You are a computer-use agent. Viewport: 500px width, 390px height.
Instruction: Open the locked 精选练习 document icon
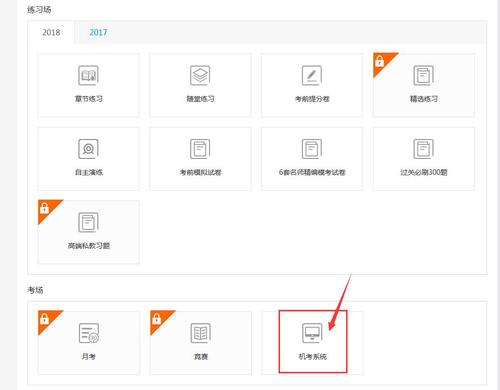[x=423, y=75]
